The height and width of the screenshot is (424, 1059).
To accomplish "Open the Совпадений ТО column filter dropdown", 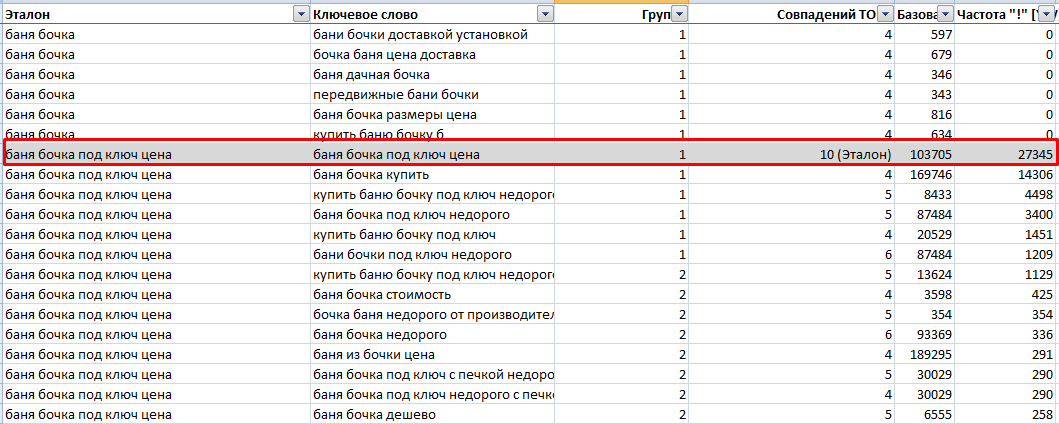I will click(885, 15).
